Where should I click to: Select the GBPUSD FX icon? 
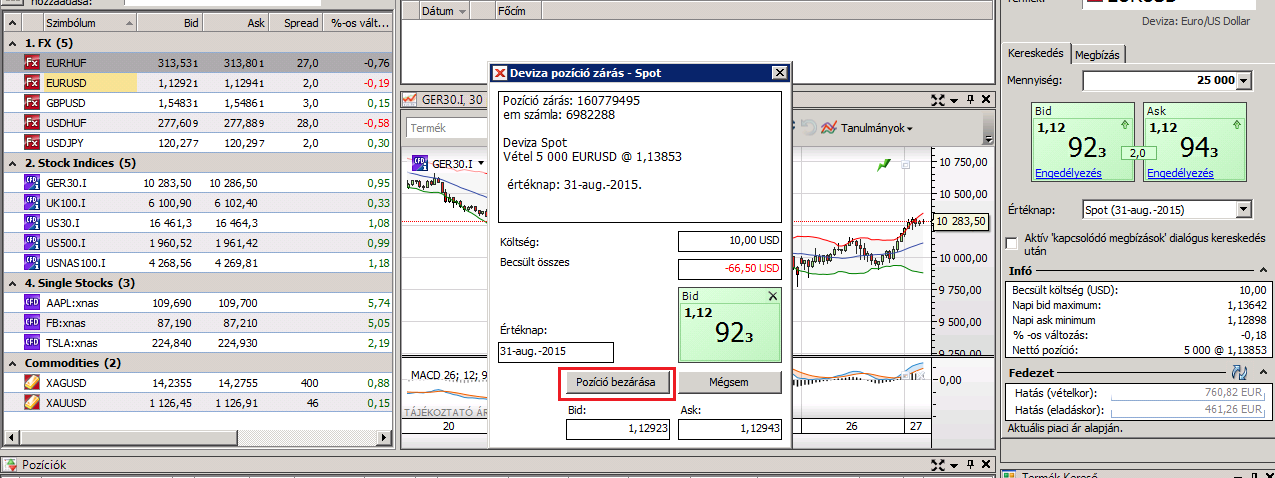point(31,103)
